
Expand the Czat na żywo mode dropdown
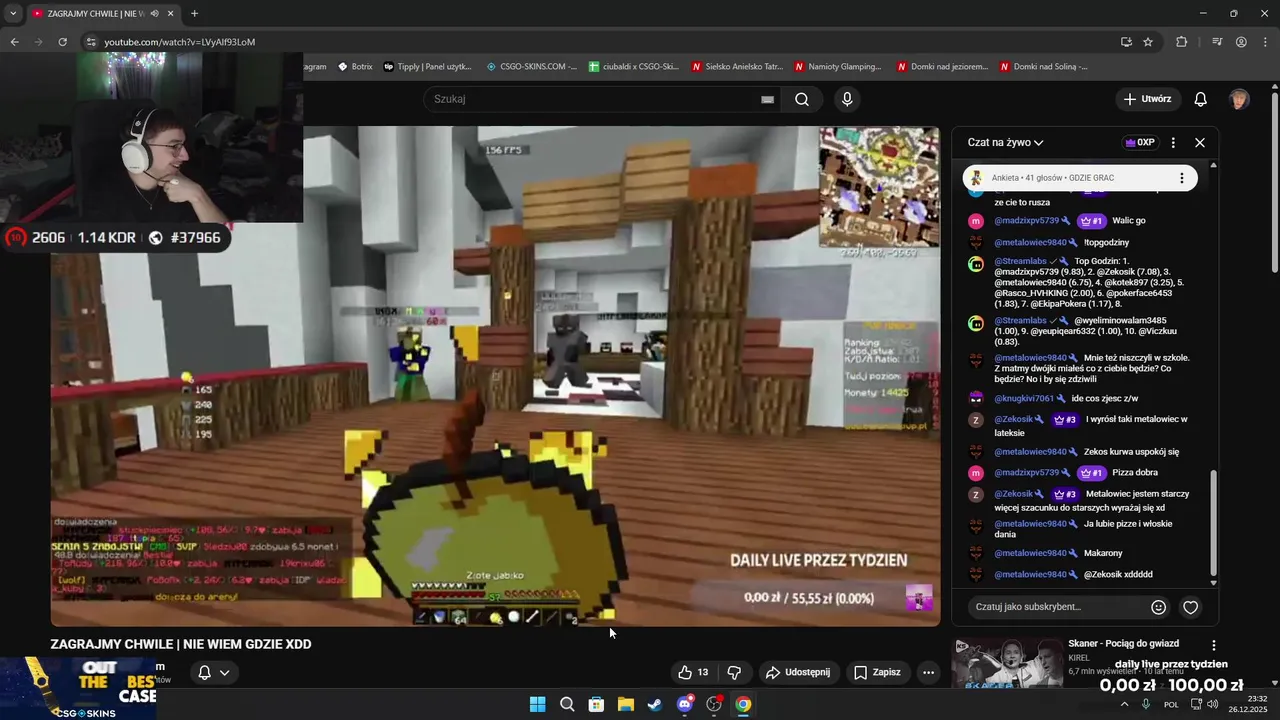(1005, 143)
